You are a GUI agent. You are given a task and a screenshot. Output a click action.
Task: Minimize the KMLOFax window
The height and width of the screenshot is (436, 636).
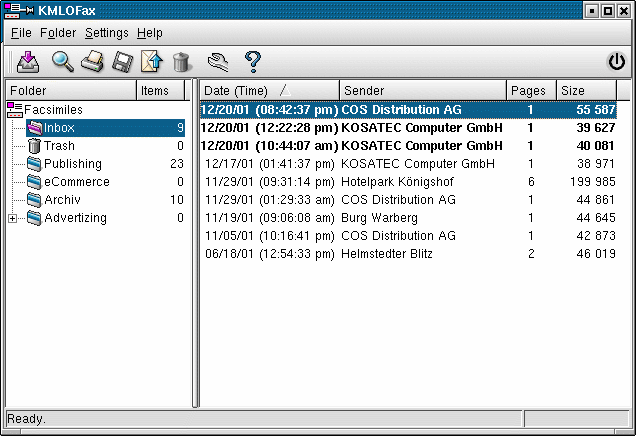[592, 11]
